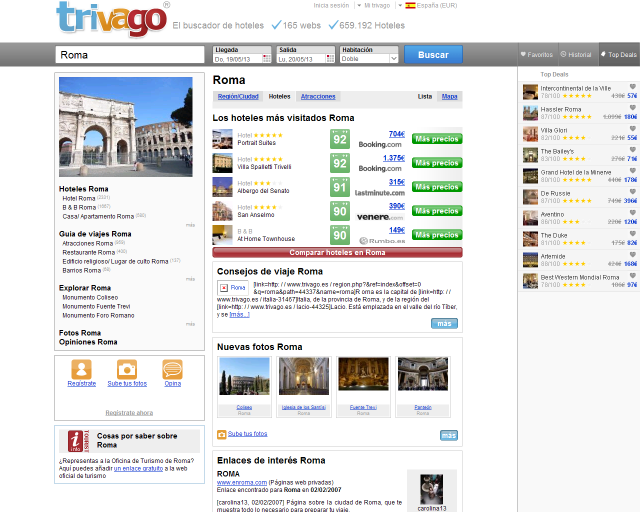Open the Panteón photo thumbnail
The height and width of the screenshot is (512, 640).
click(x=423, y=374)
